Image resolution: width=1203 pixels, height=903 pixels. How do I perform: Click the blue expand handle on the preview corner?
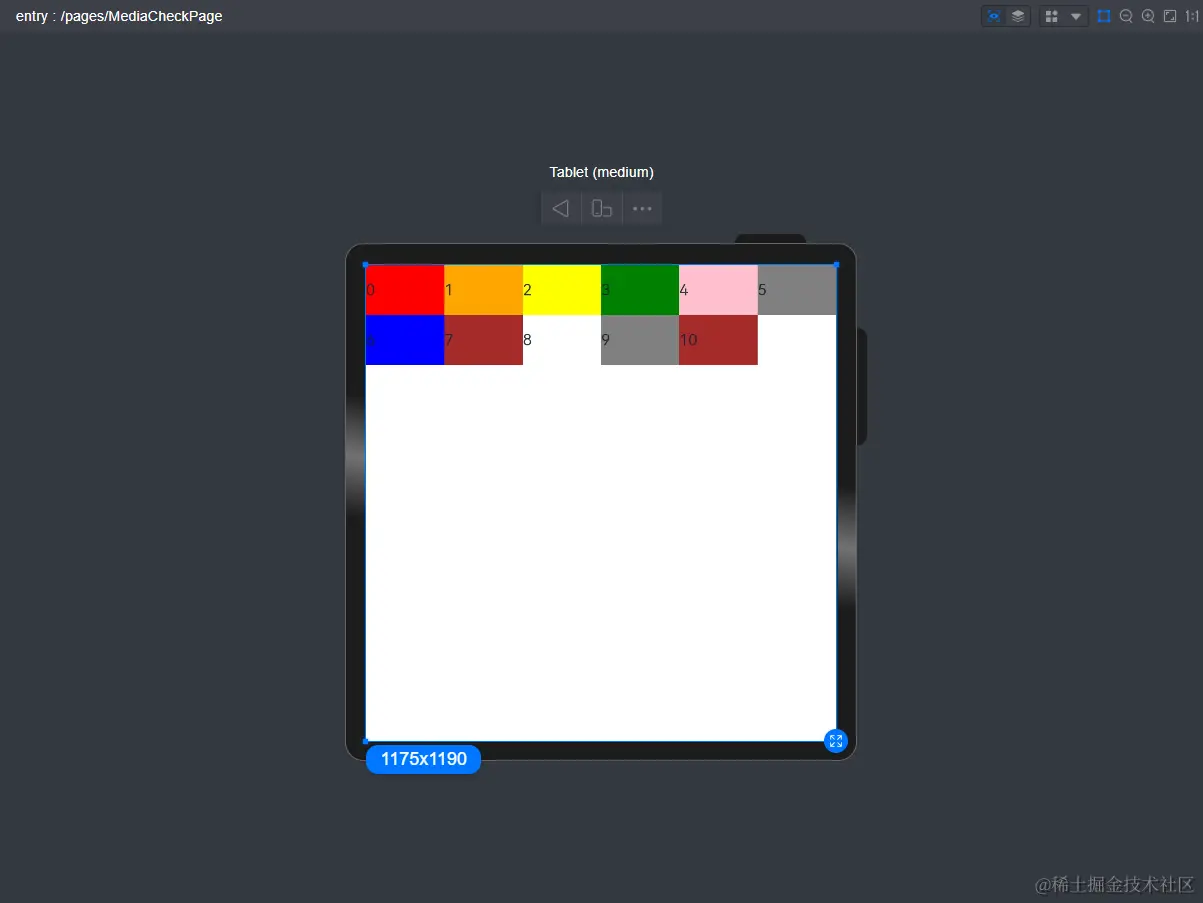[836, 740]
